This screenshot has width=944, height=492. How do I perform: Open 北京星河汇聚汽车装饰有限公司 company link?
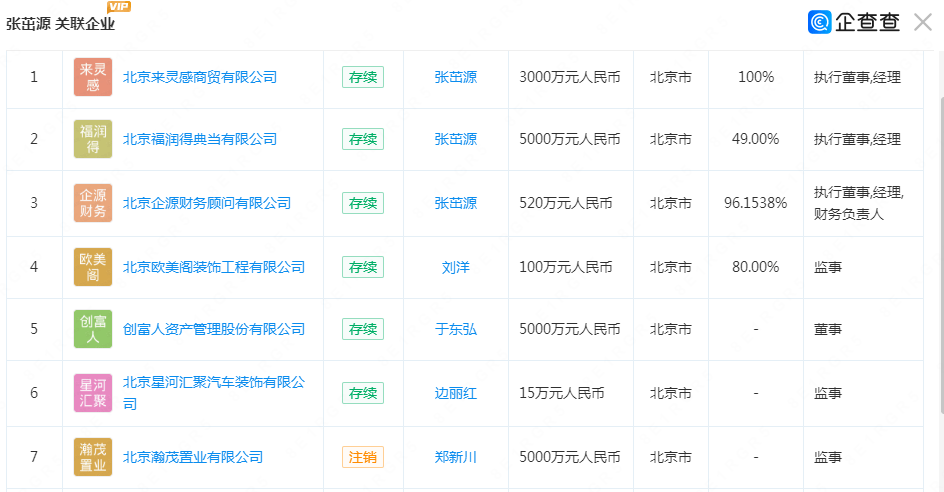pos(214,393)
